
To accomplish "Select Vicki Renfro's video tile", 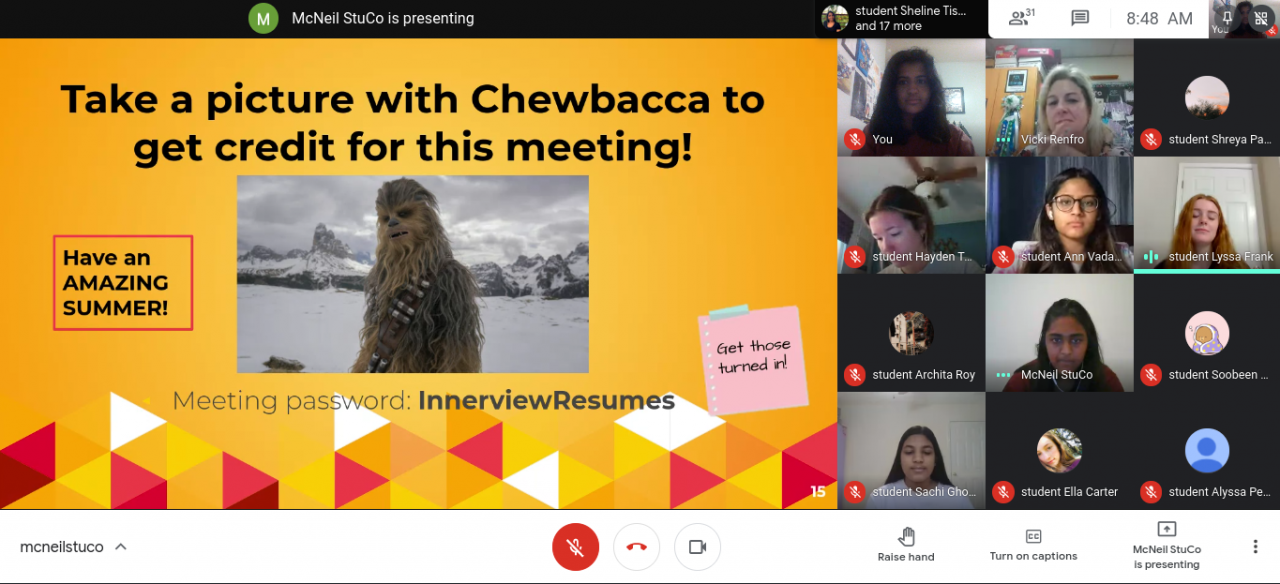I will (x=1059, y=97).
